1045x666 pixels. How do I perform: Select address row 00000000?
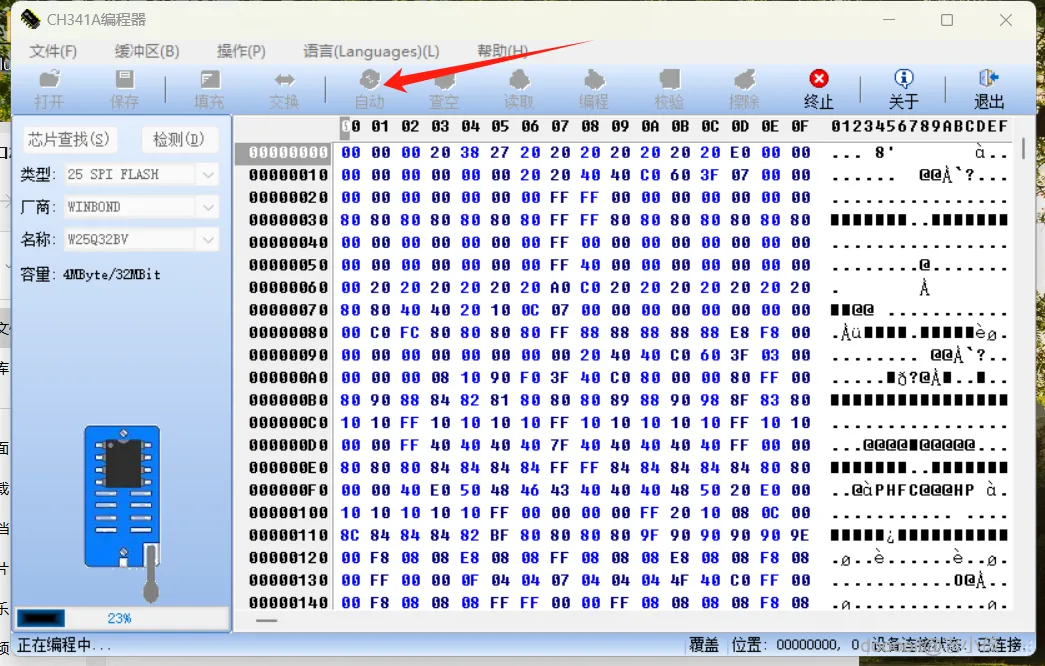point(289,153)
